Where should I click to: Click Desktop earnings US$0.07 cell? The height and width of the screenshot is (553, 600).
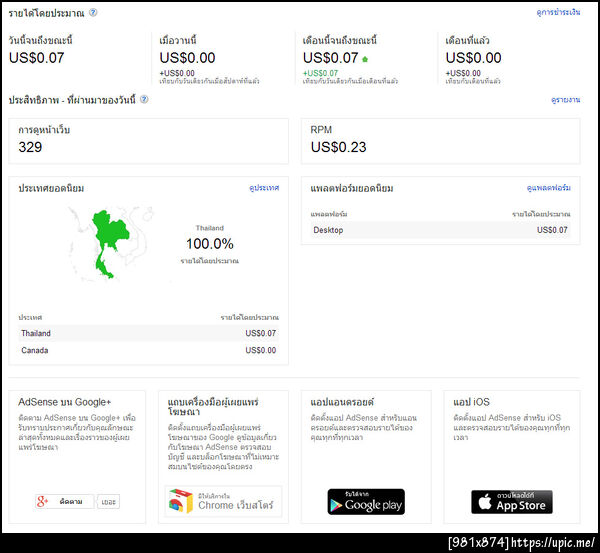552,230
